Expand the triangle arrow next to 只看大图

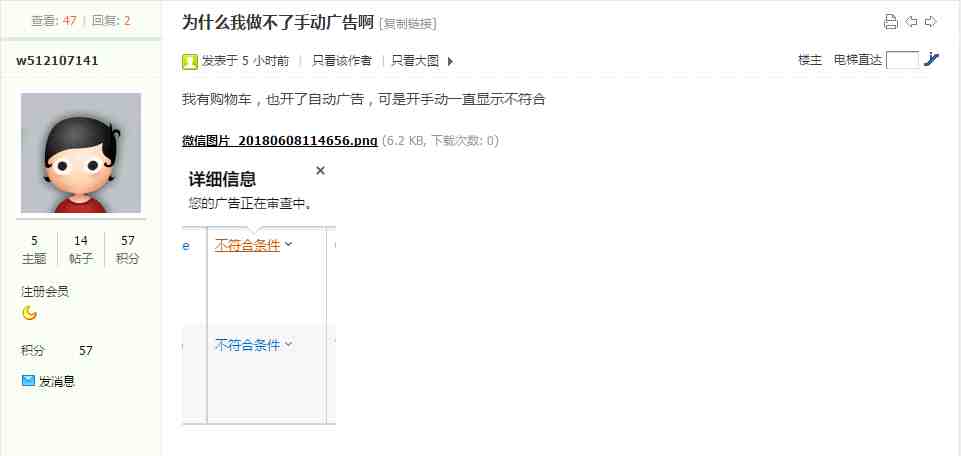point(450,61)
